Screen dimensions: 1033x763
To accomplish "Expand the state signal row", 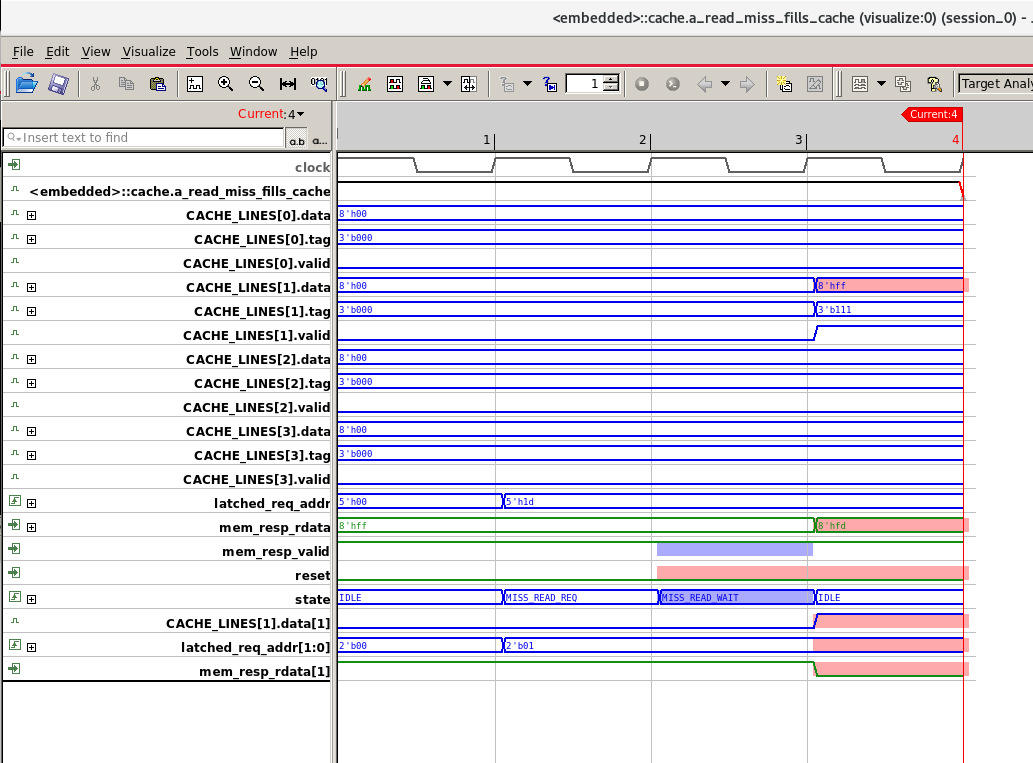I will (32, 600).
